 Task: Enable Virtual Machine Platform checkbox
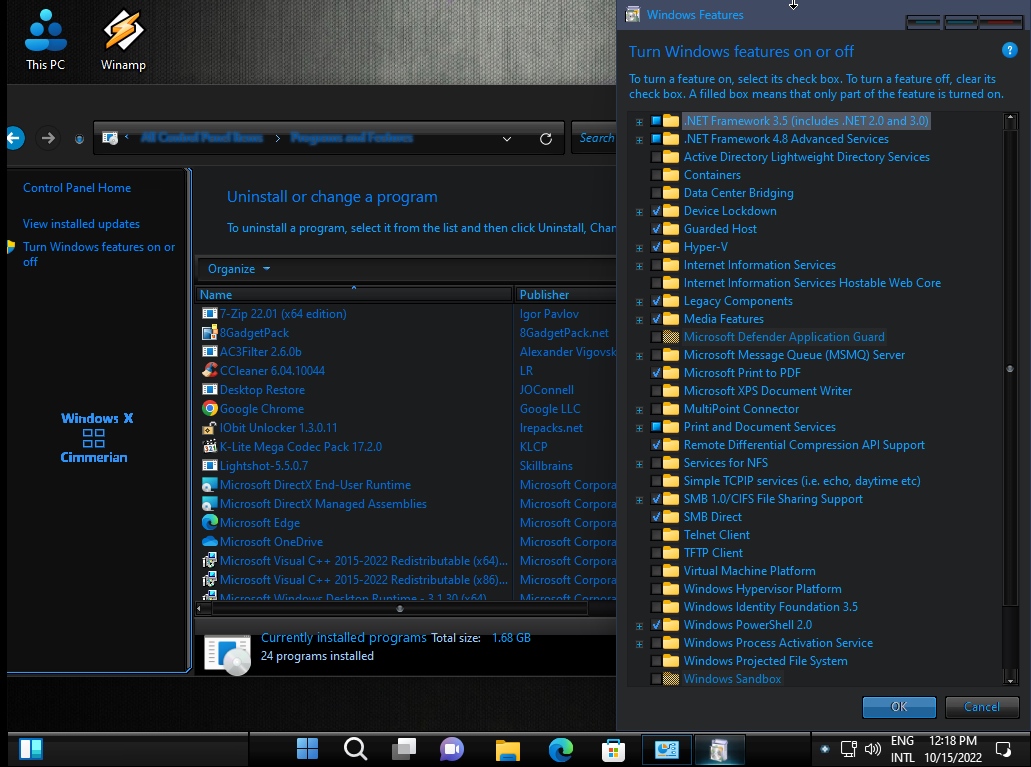pyautogui.click(x=656, y=571)
